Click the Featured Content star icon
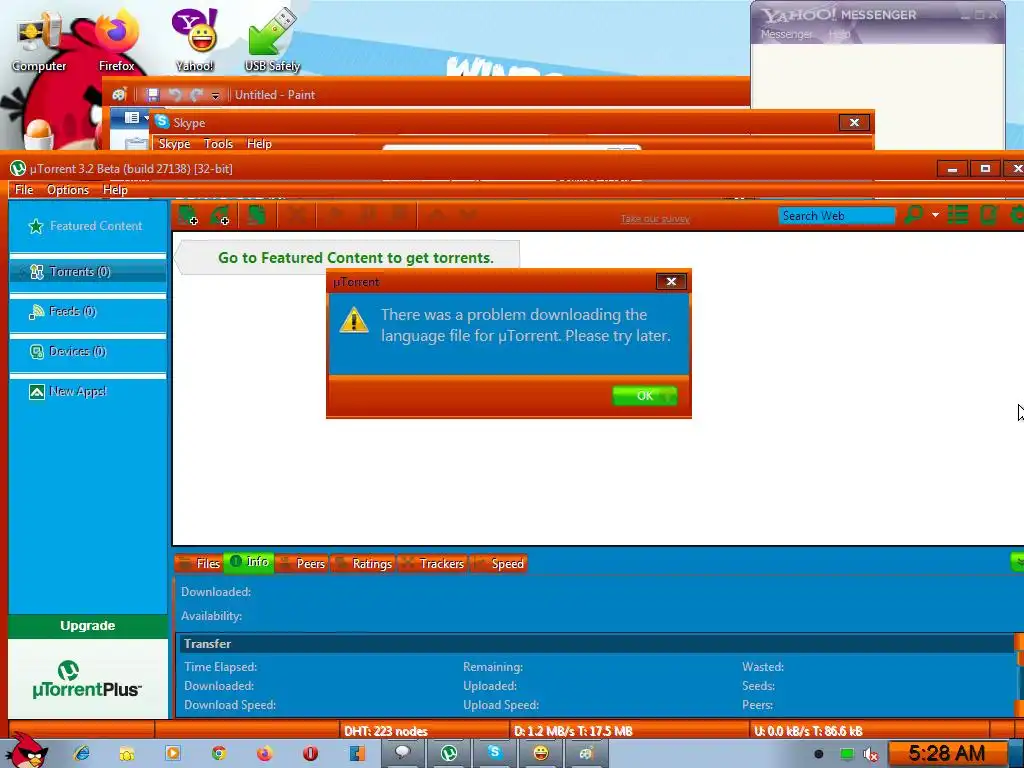The image size is (1024, 768). point(36,226)
